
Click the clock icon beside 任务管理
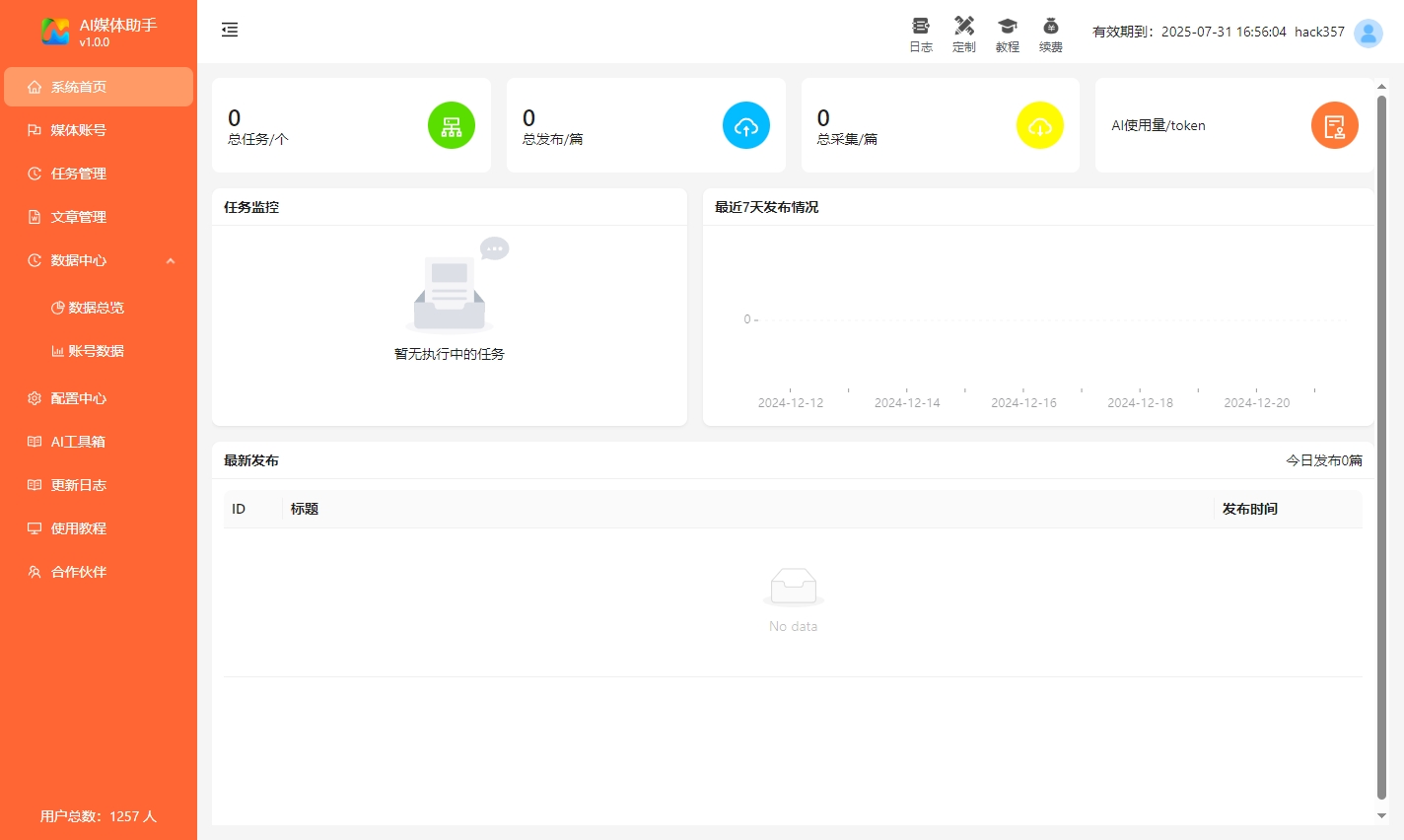click(x=35, y=174)
